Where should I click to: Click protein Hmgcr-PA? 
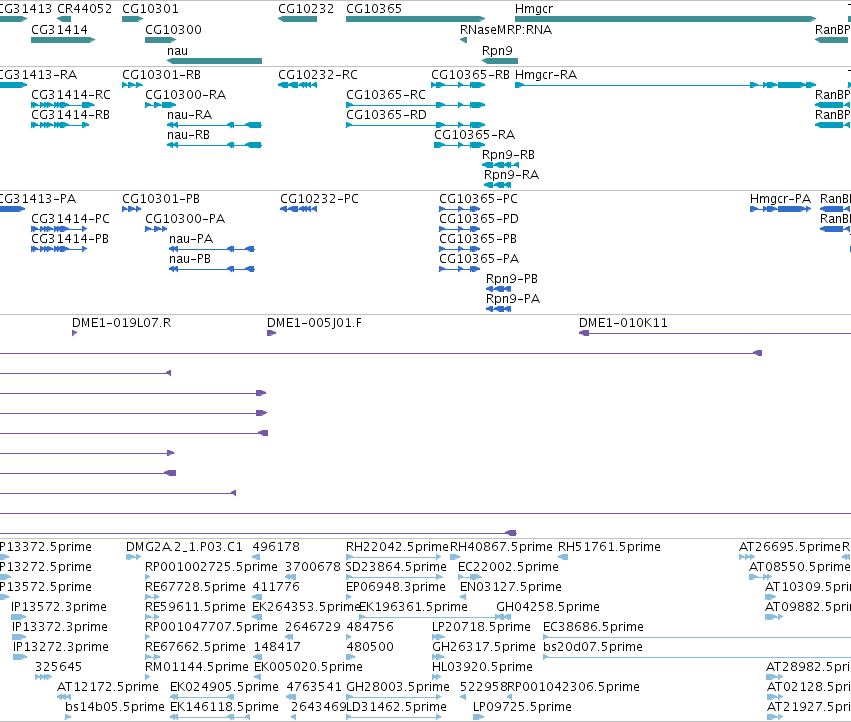point(780,209)
